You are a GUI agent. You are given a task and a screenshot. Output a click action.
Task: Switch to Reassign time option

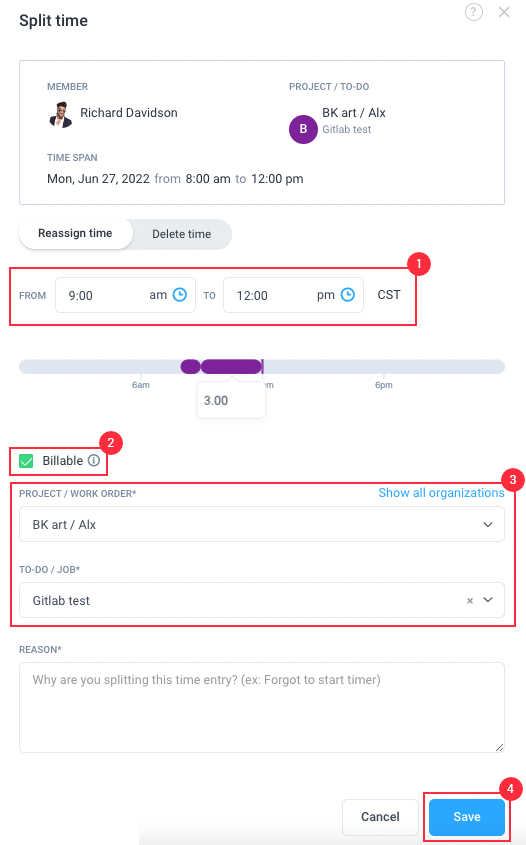[x=75, y=233]
